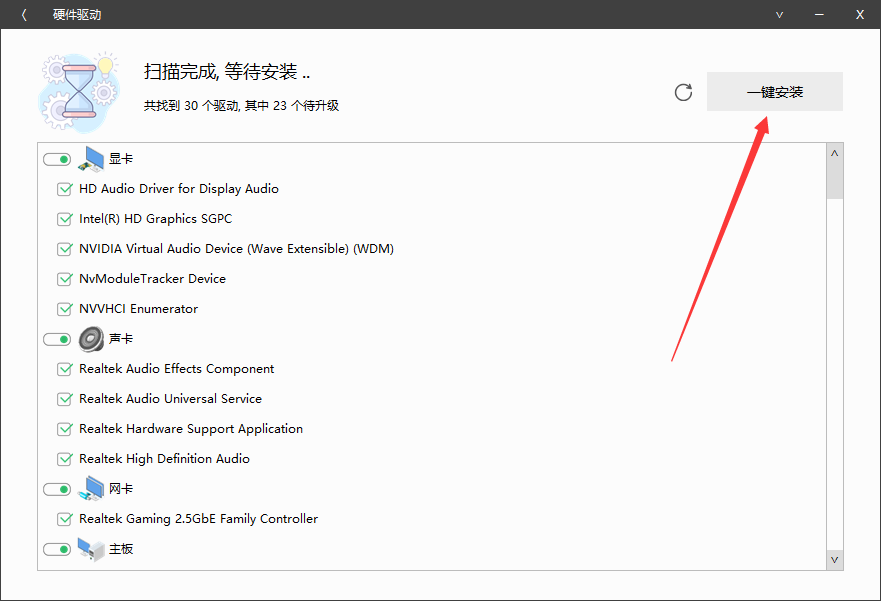Click the 声卡 speaker category icon
The height and width of the screenshot is (601, 881).
pos(91,339)
